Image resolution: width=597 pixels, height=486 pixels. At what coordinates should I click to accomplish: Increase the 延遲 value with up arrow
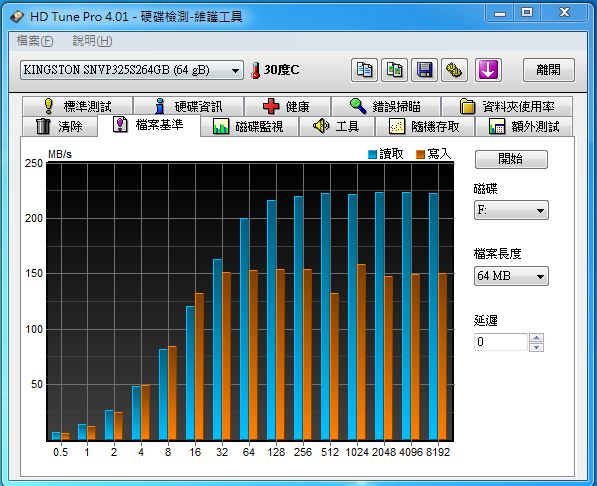click(536, 337)
